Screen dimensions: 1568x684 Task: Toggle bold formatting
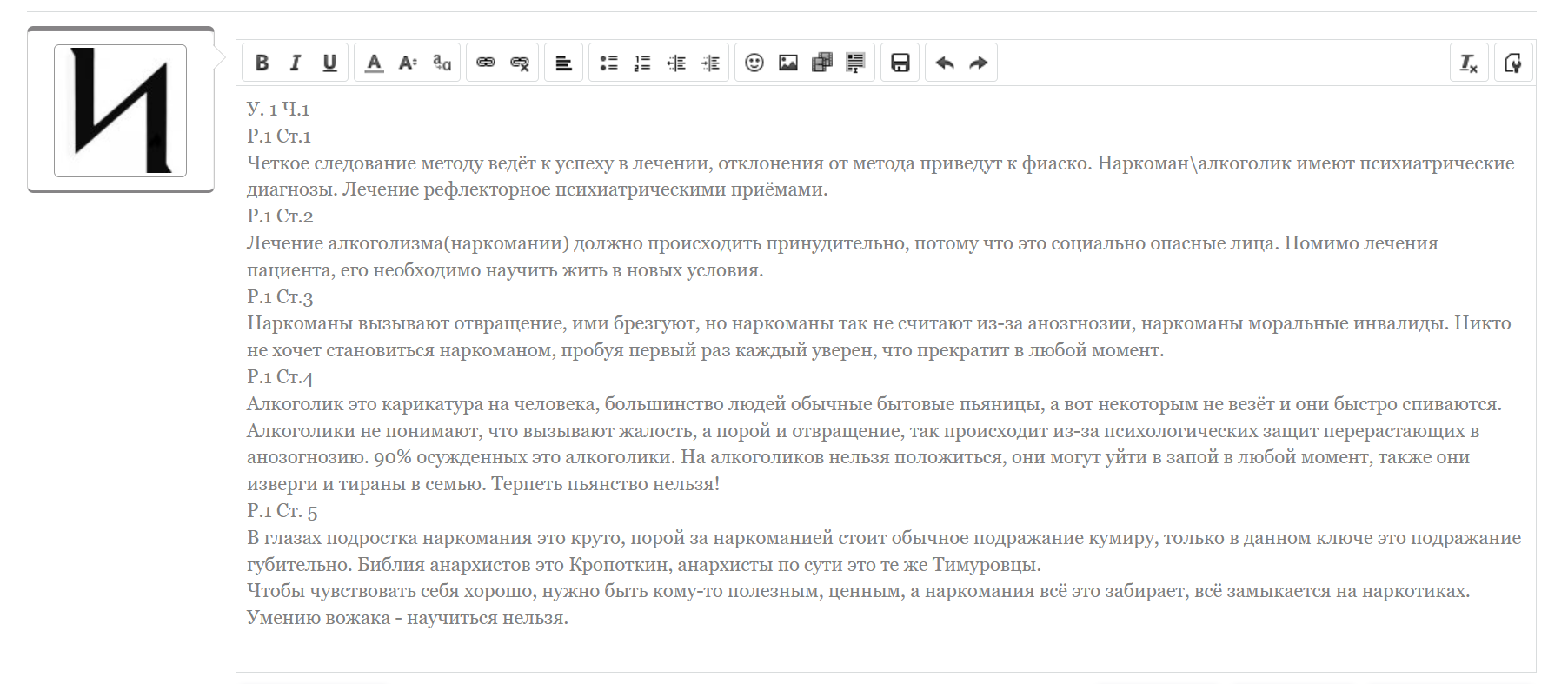point(262,63)
